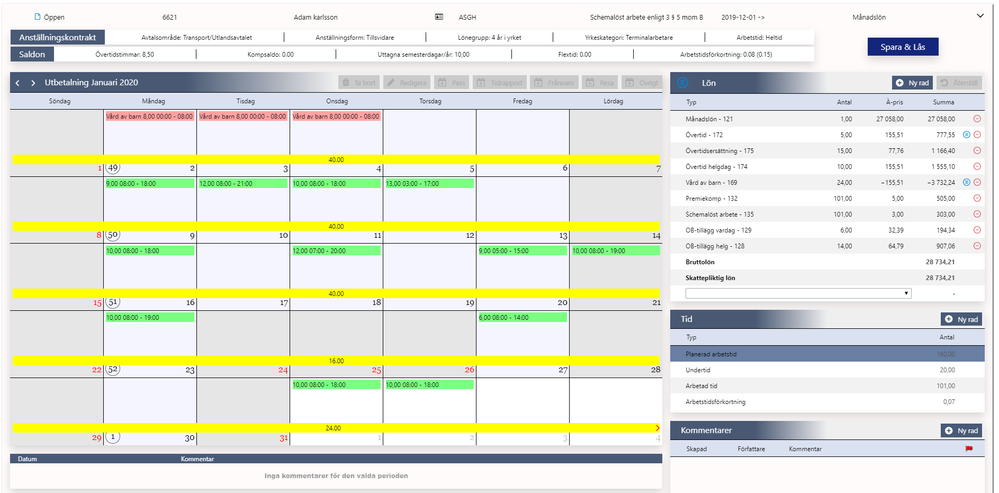Add Ny rad in Kommentarer panel
Screen dimensions: 999x493
(x=961, y=431)
